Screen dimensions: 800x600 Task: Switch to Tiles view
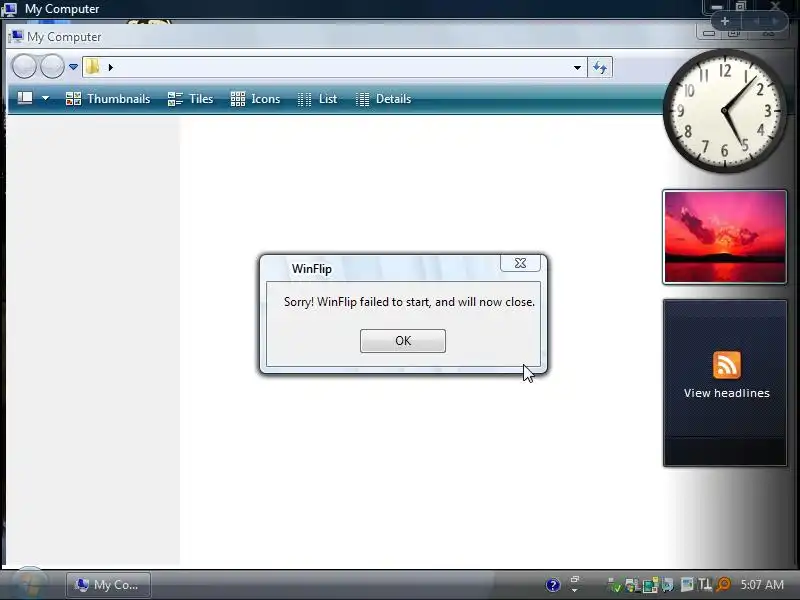190,99
